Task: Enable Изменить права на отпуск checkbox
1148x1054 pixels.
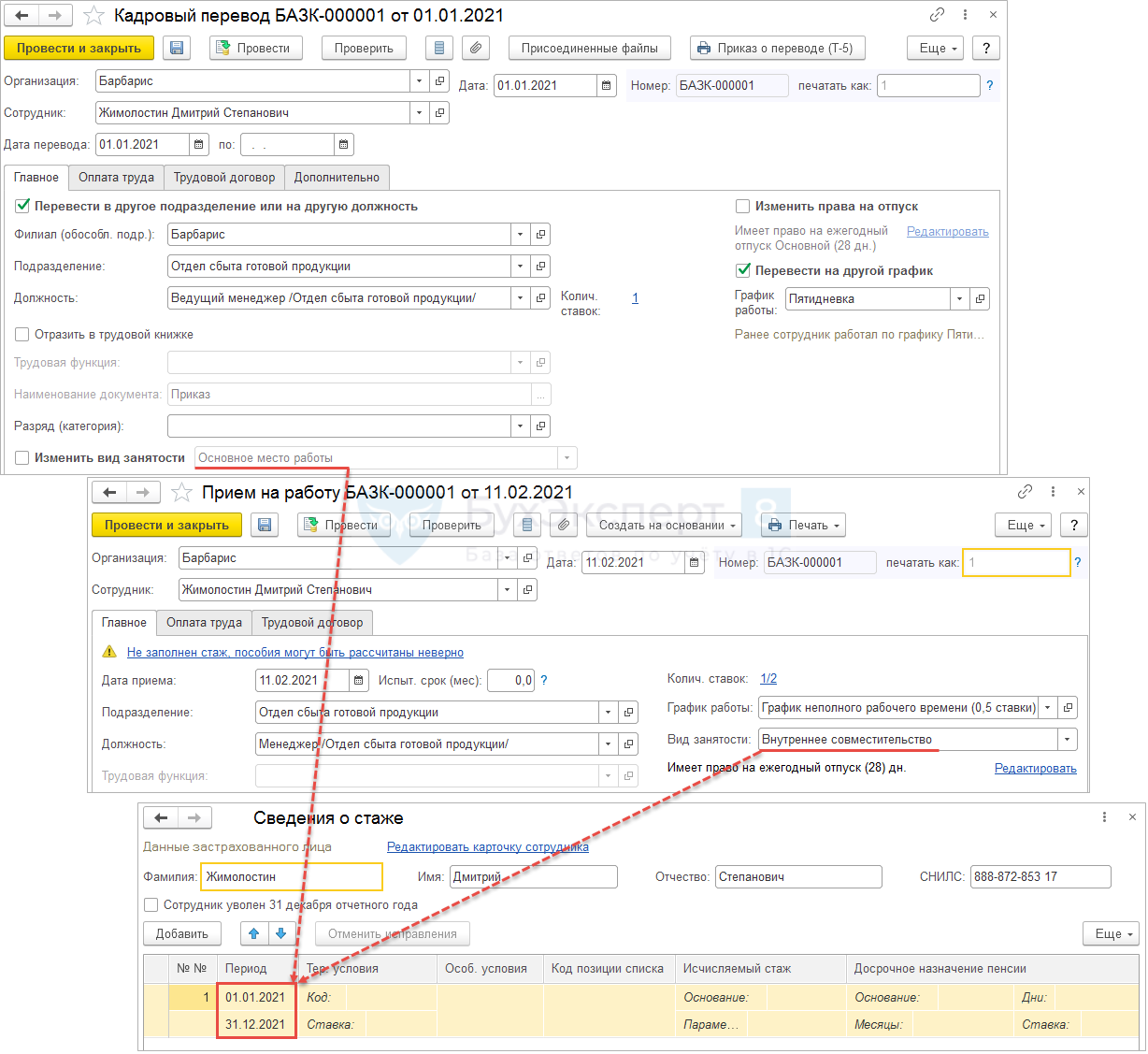Action: (x=743, y=207)
